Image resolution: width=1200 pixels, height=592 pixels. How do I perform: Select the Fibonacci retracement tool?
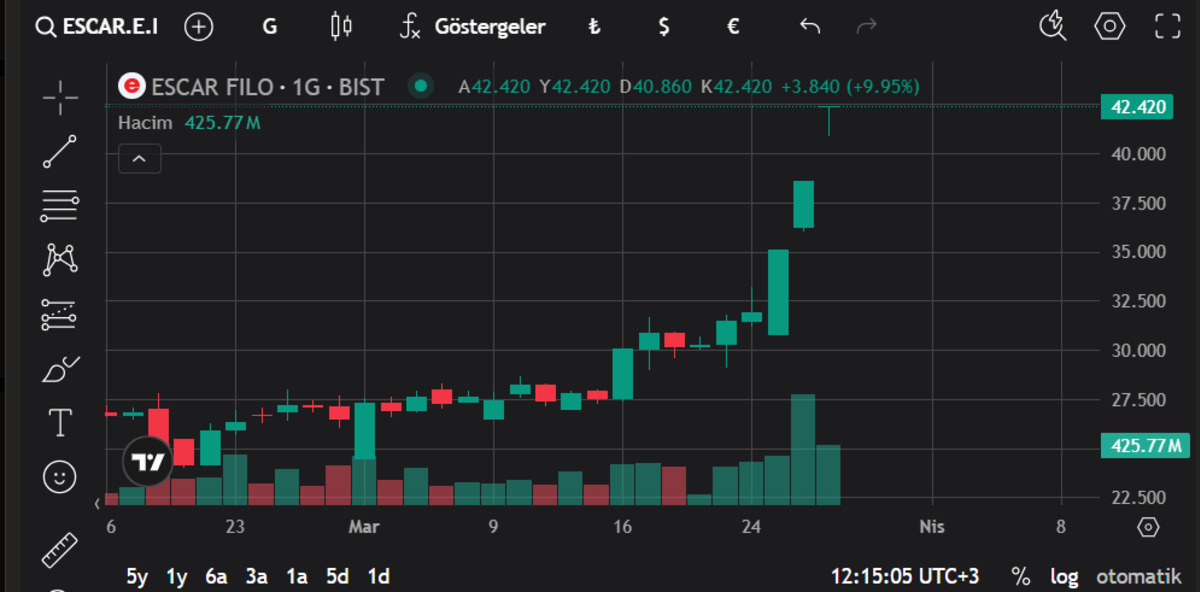(x=60, y=205)
